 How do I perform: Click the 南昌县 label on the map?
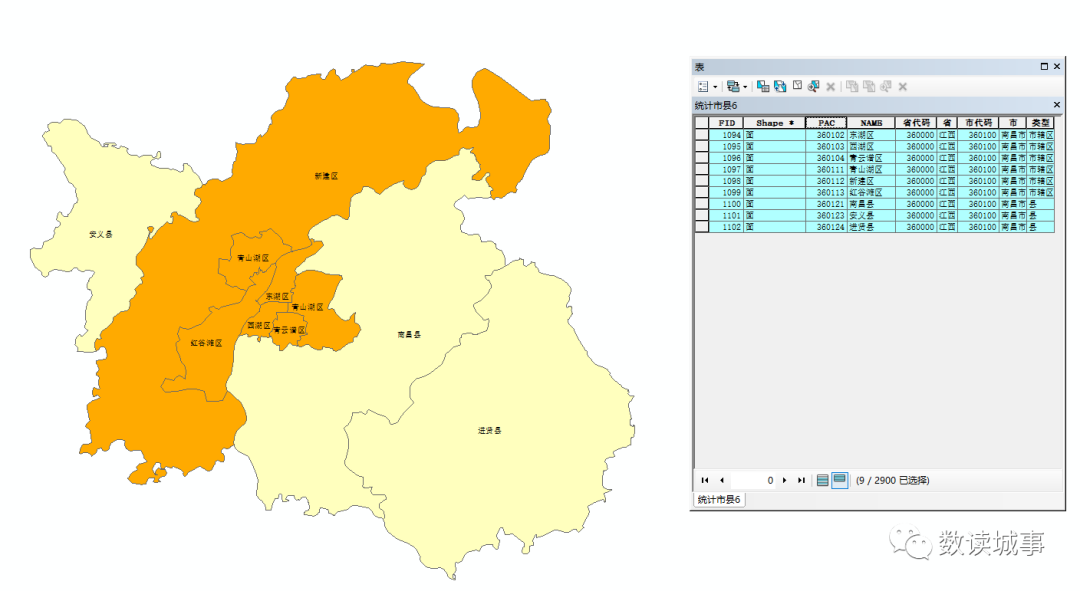(x=408, y=335)
